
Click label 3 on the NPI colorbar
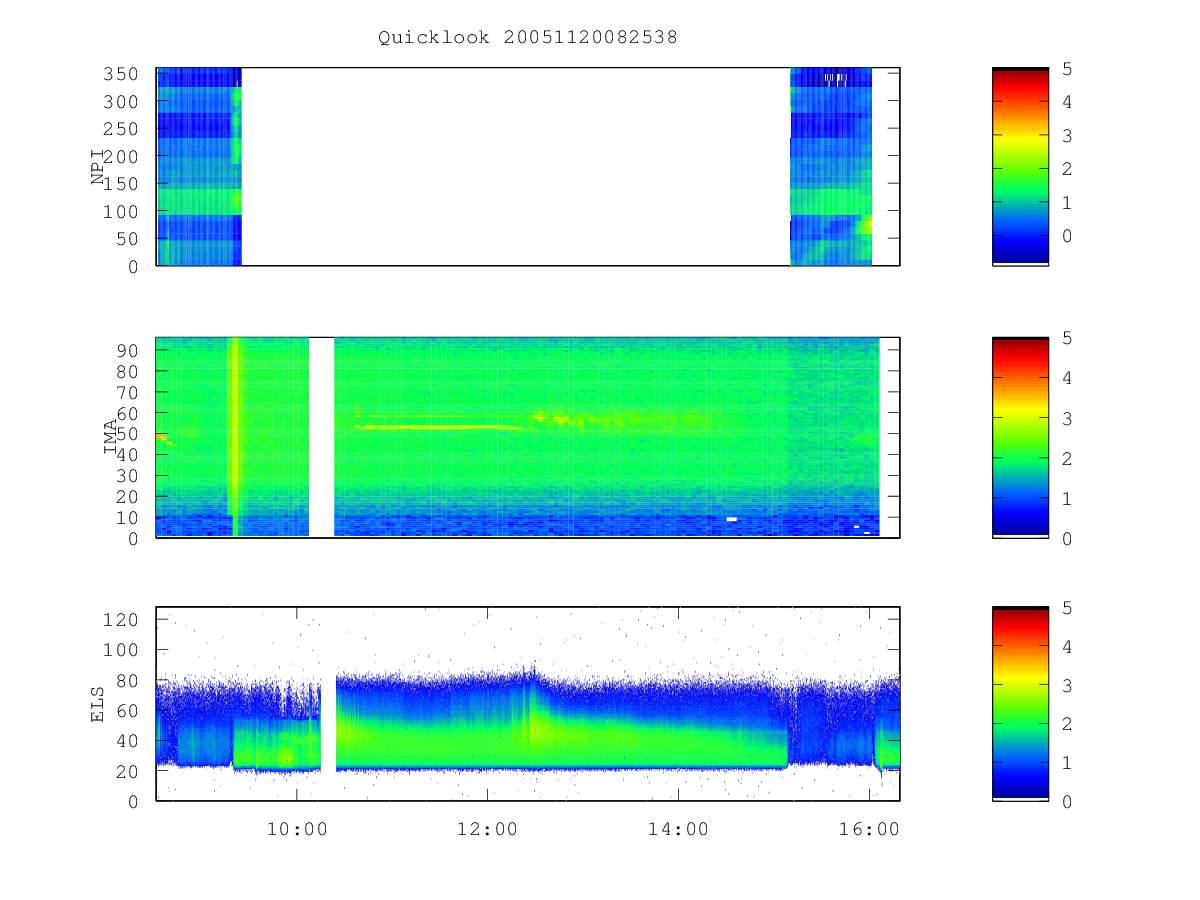(1067, 136)
